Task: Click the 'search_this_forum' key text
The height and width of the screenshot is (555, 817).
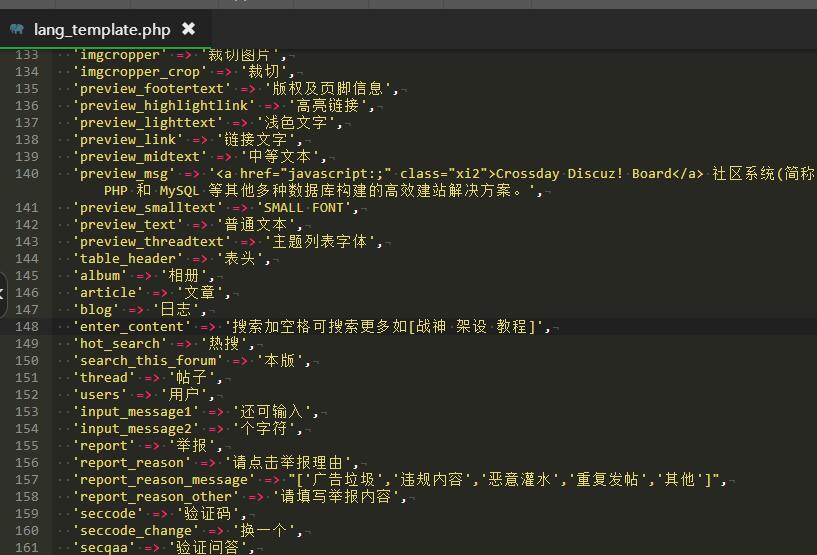Action: point(150,360)
